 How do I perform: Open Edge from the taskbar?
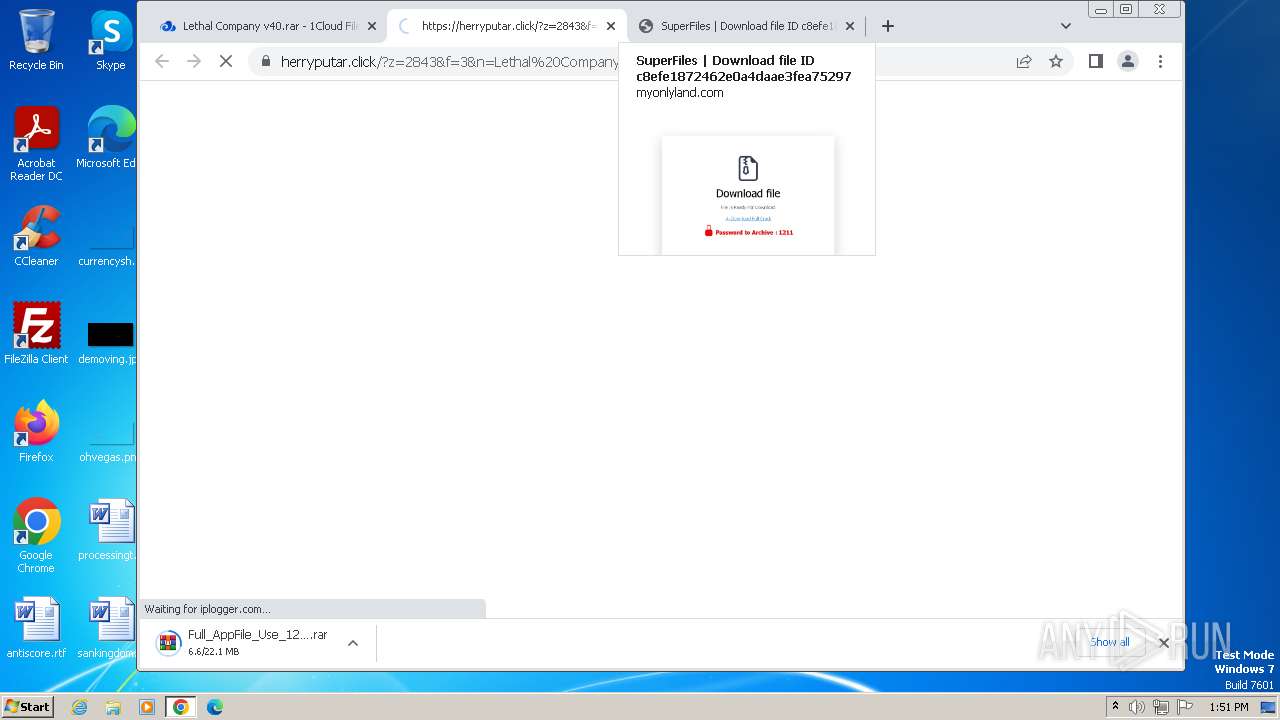point(215,706)
